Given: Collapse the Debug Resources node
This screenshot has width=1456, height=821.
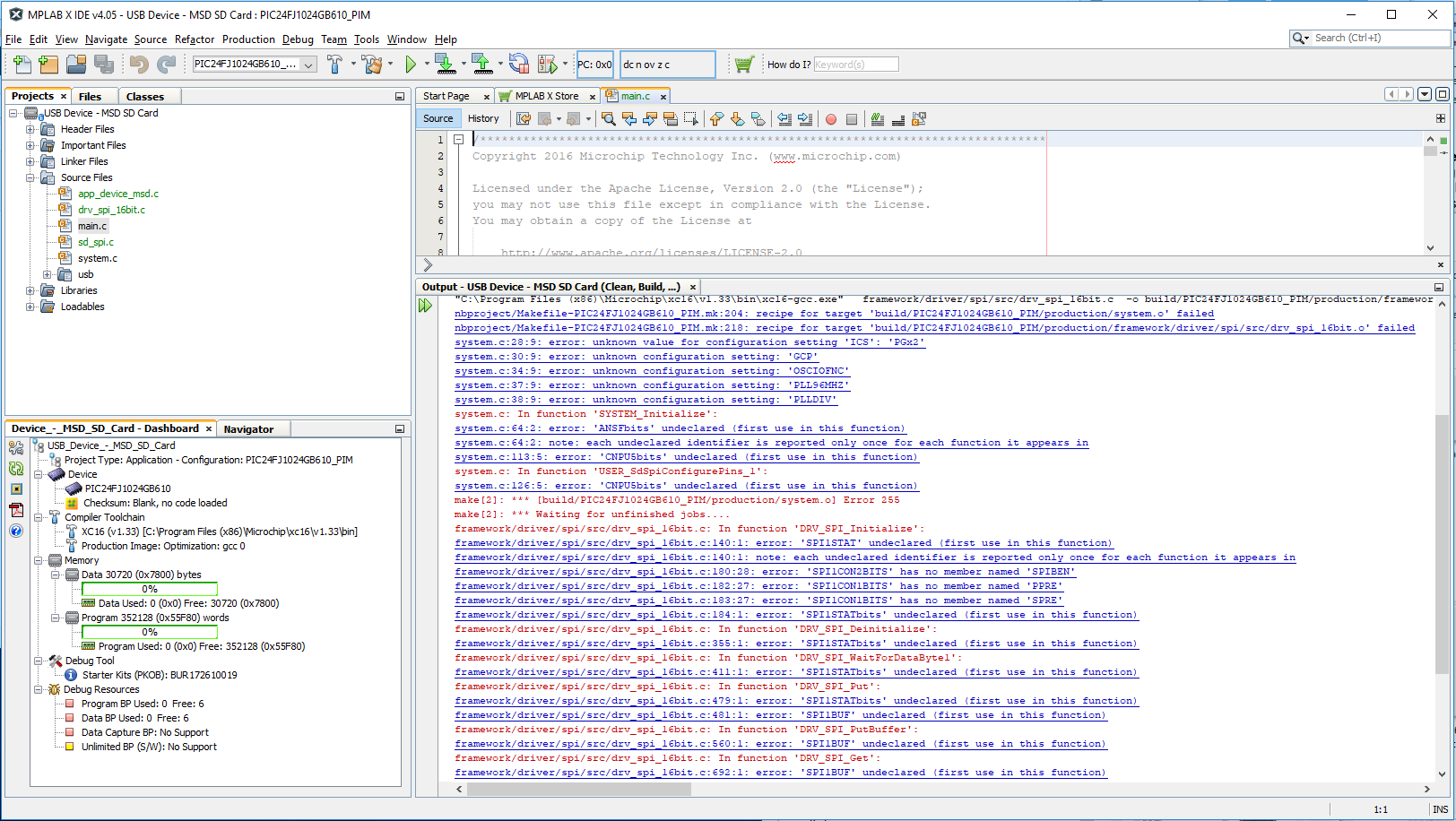Looking at the screenshot, I should 38,689.
